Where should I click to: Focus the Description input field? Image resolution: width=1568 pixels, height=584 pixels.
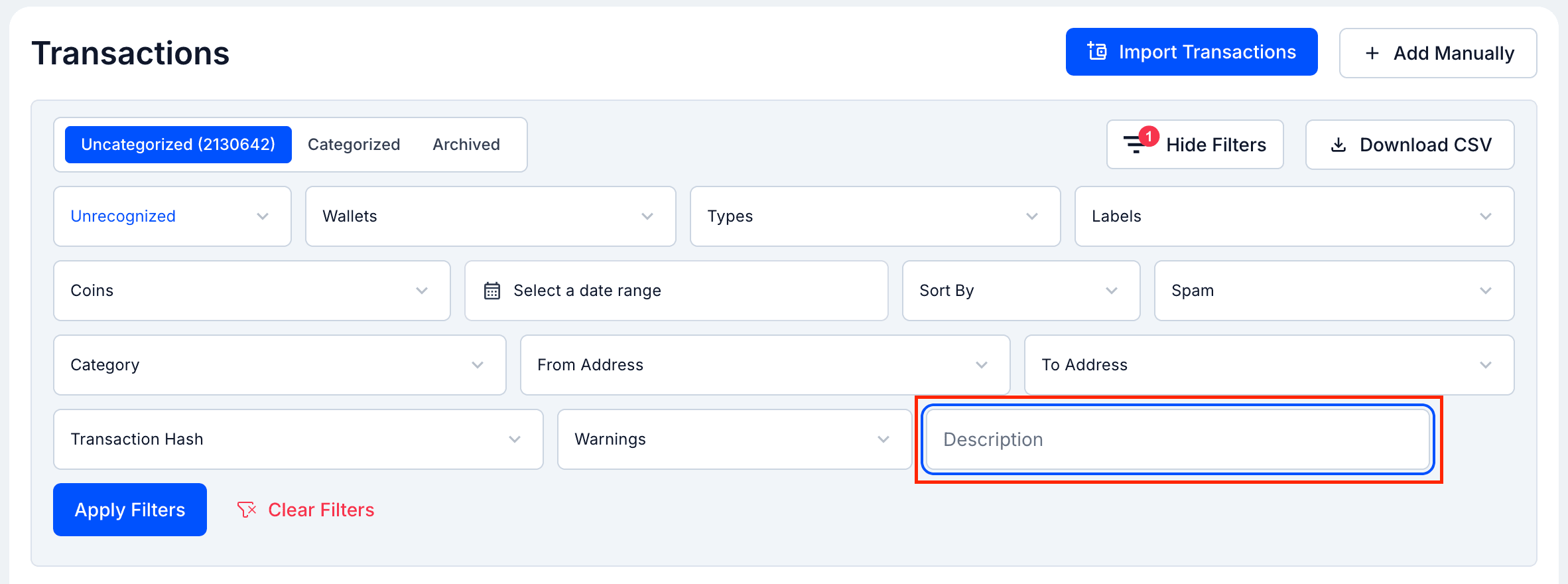1177,439
